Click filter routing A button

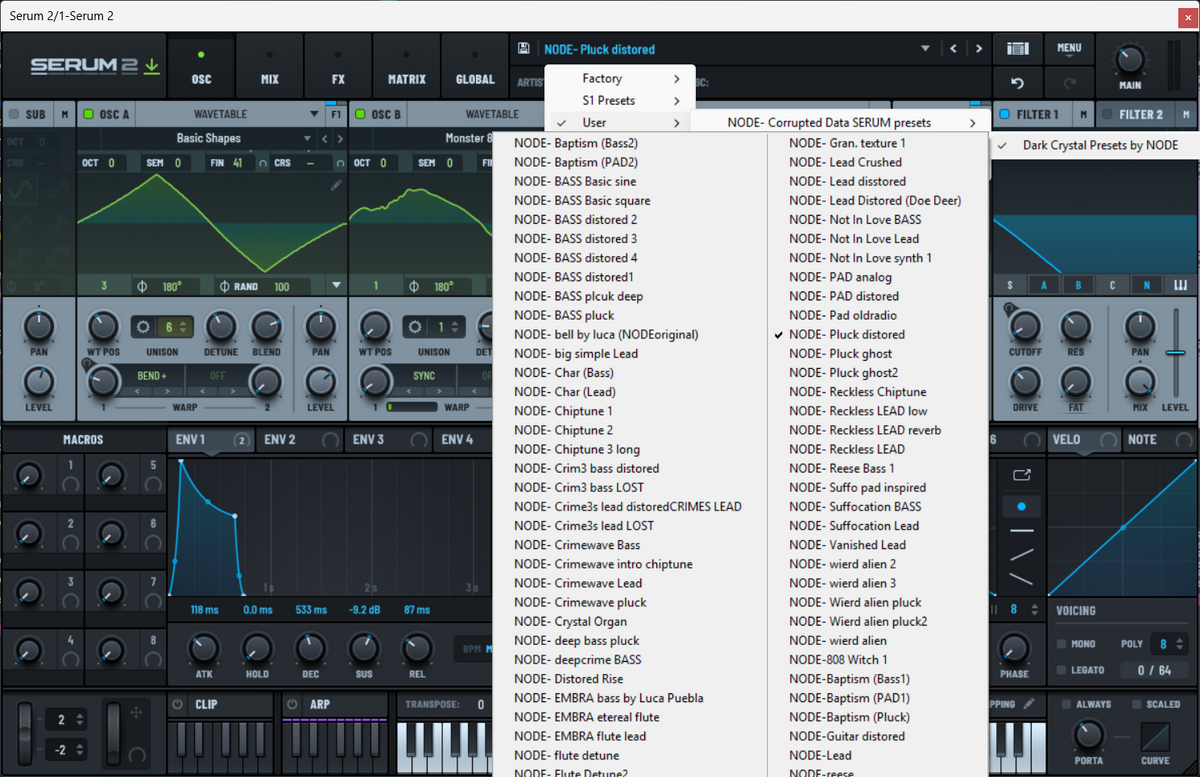pos(1044,286)
